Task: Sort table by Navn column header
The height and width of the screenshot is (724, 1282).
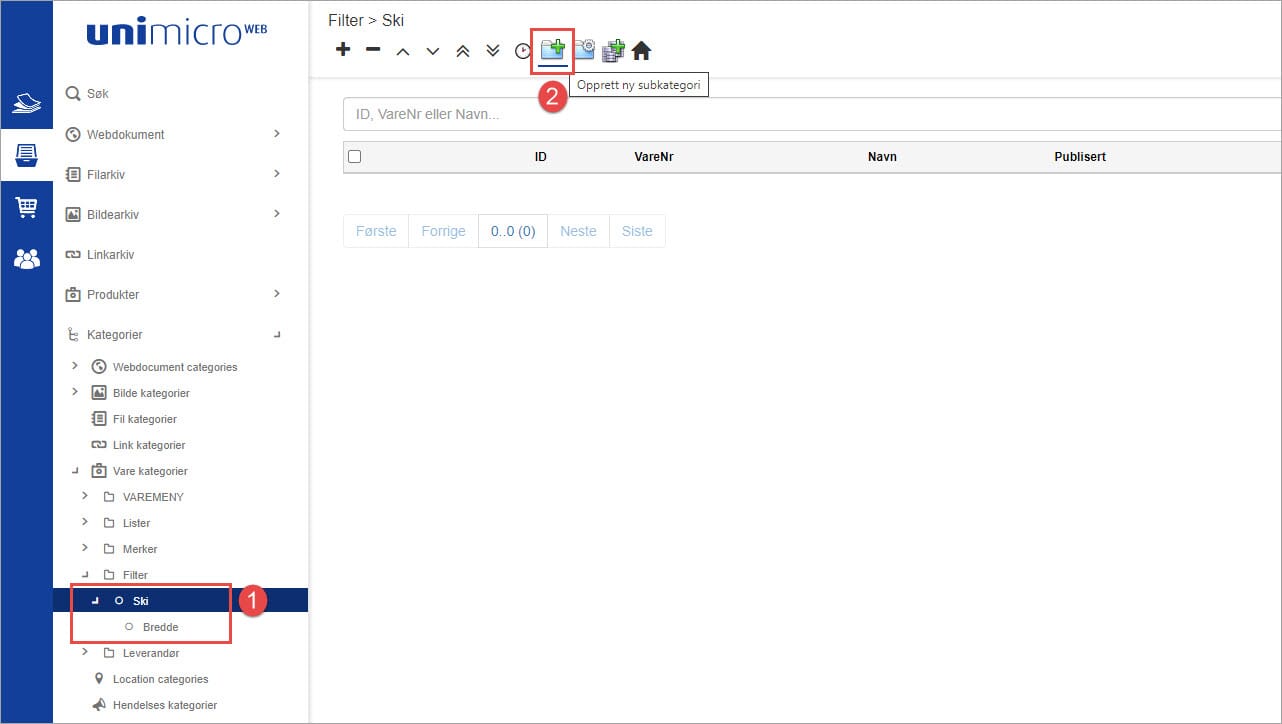Action: point(882,157)
